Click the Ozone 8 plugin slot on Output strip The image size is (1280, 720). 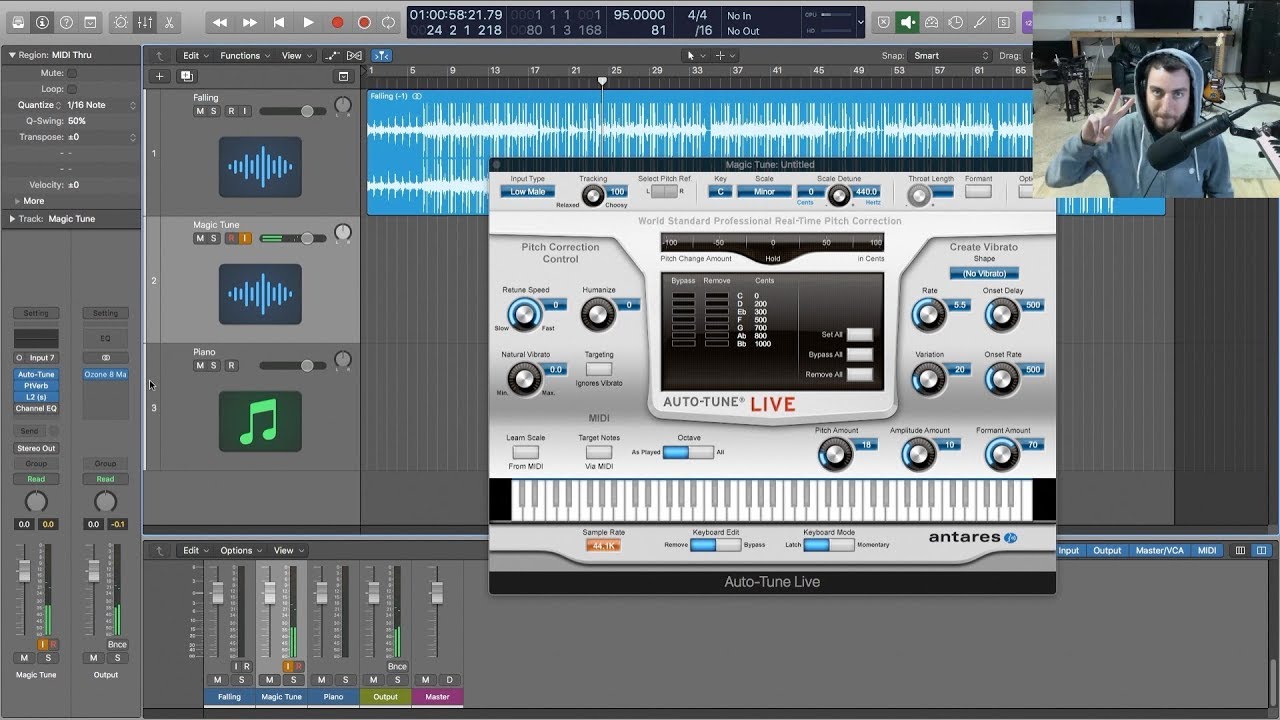pyautogui.click(x=105, y=374)
